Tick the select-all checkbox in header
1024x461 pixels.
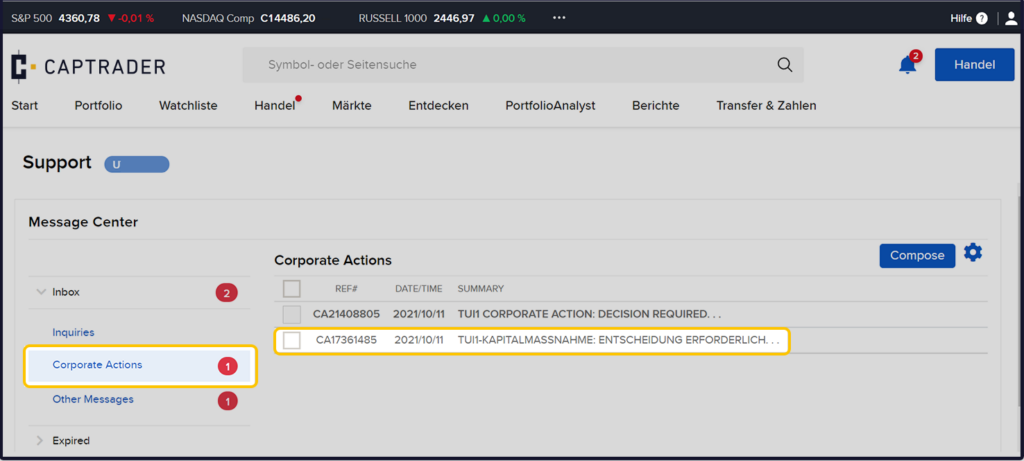pos(292,289)
